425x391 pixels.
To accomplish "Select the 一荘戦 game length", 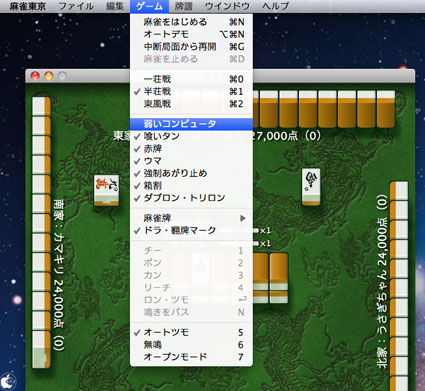I will (191, 79).
